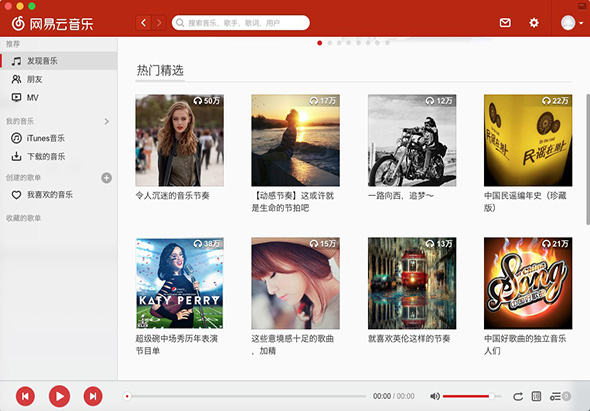Click the iTunes circular note icon
This screenshot has height=411, width=590.
point(16,138)
